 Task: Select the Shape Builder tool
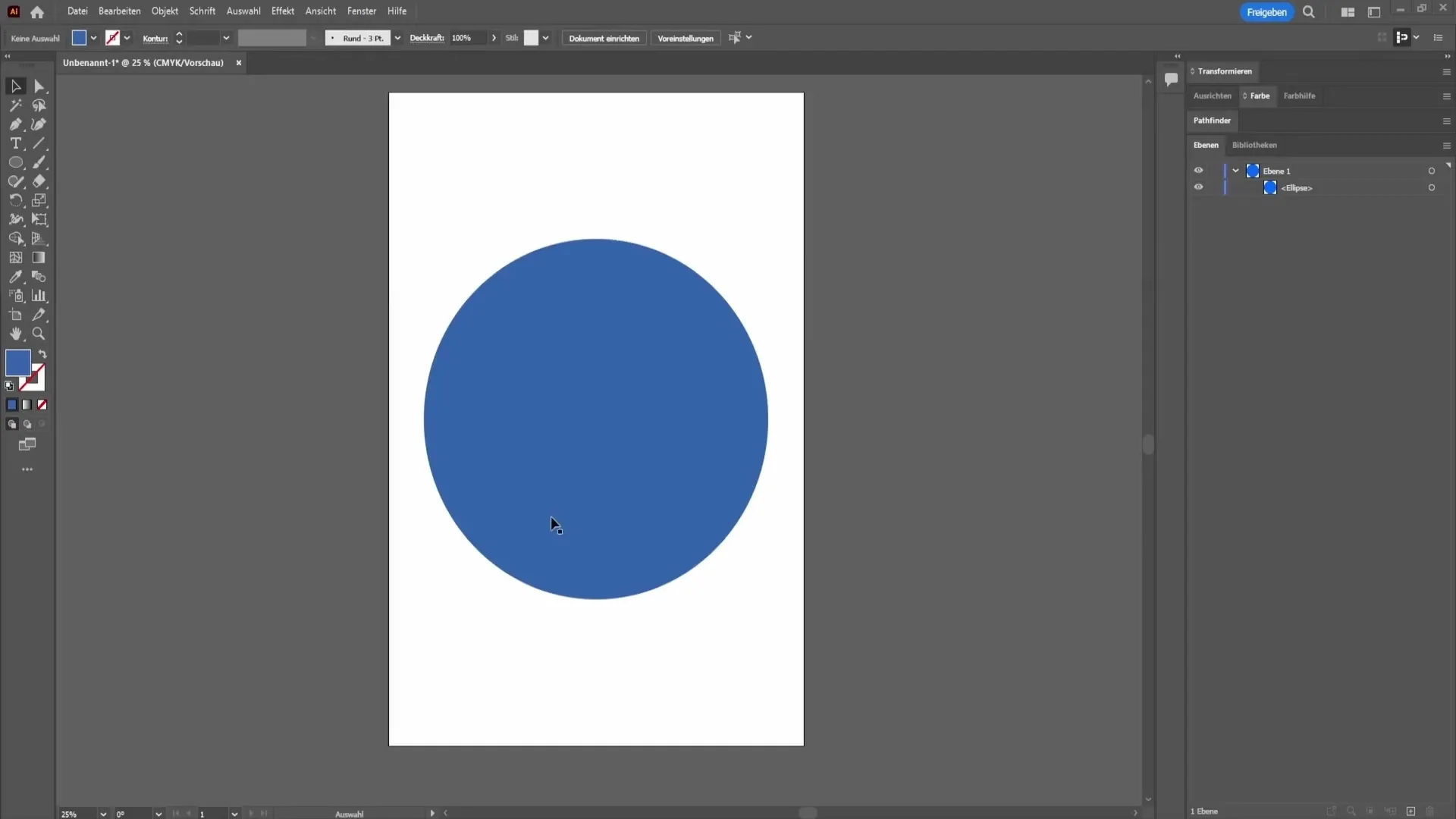coord(15,238)
